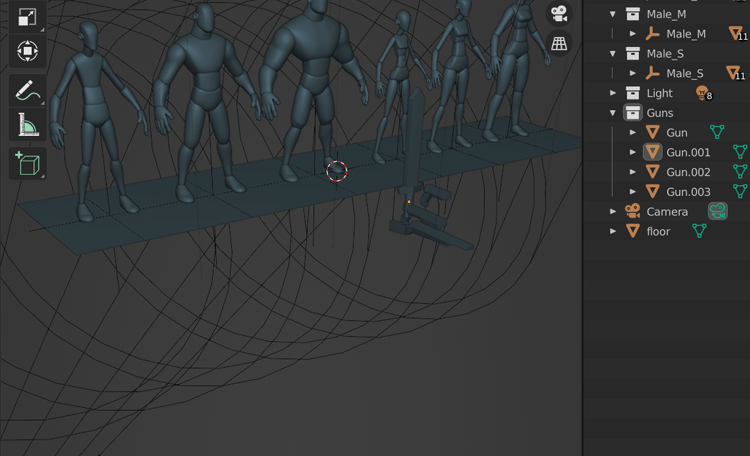Click the green camera data icon
Screen dimensions: 750x456
pos(717,211)
